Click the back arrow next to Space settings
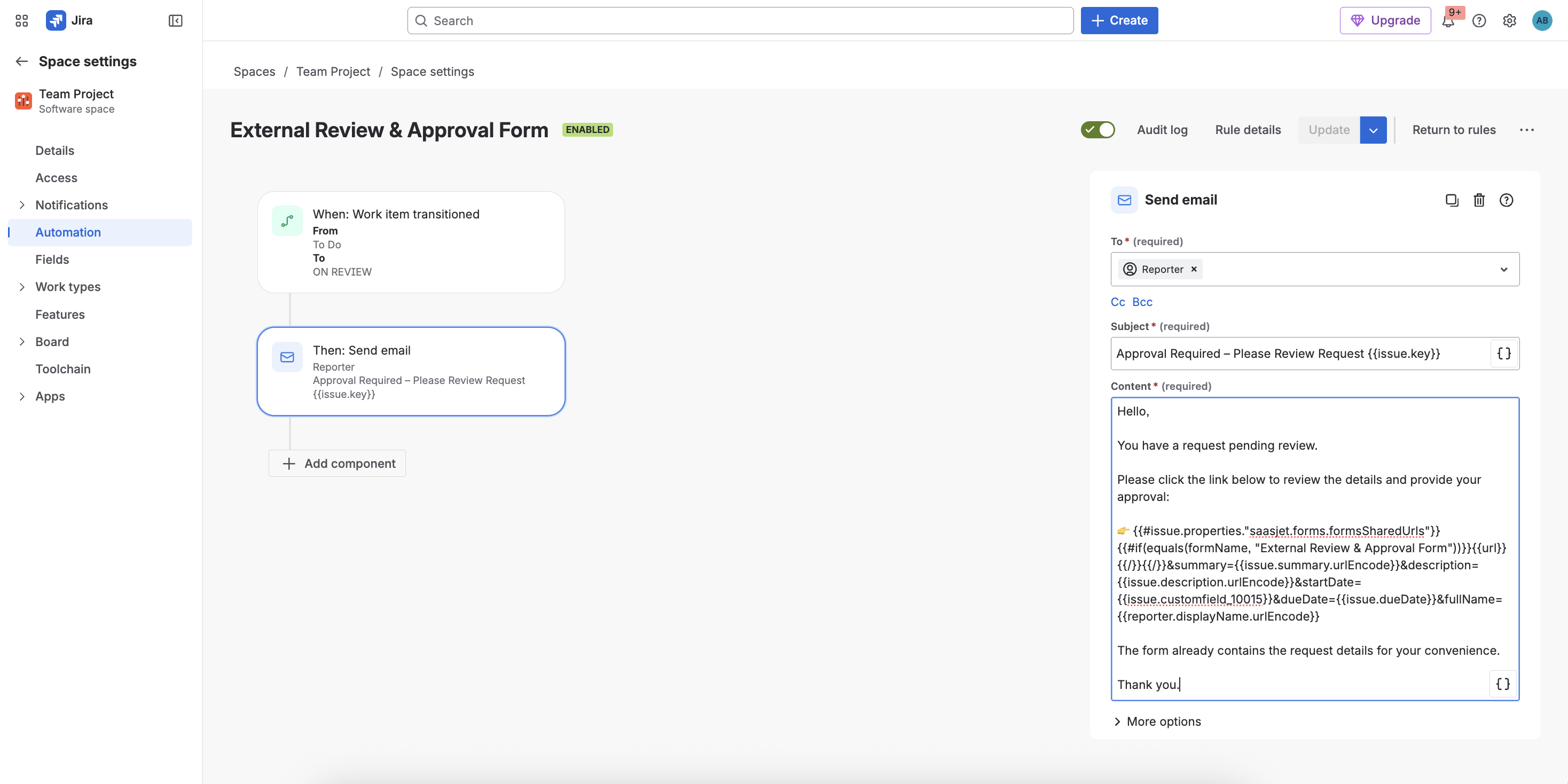The image size is (1568, 784). [x=22, y=61]
